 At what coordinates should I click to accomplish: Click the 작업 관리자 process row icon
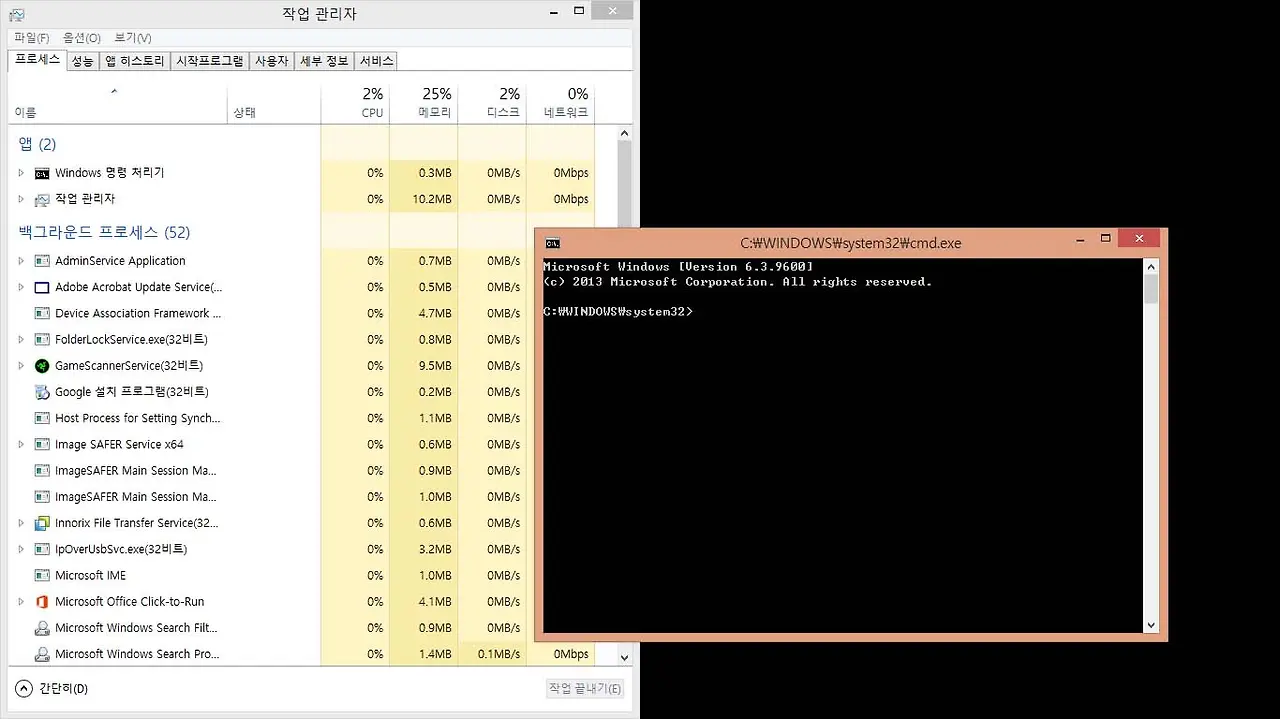tap(42, 199)
